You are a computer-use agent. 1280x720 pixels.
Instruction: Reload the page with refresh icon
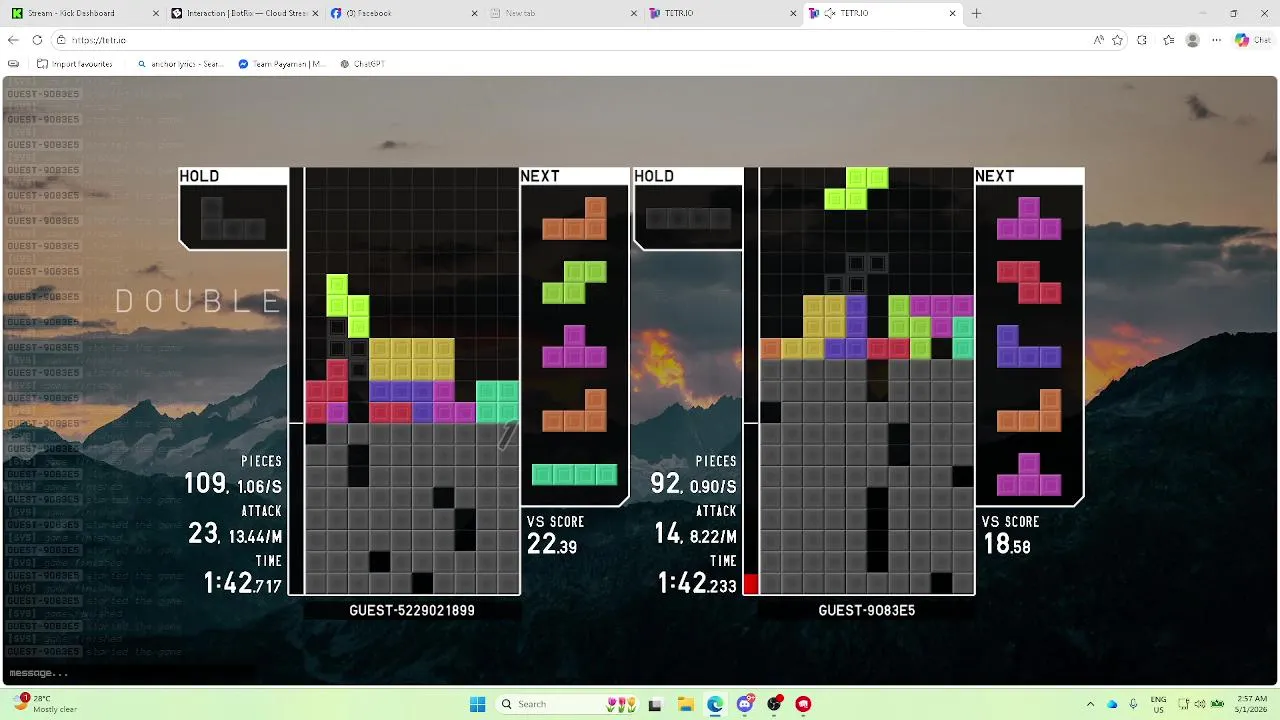pyautogui.click(x=37, y=40)
